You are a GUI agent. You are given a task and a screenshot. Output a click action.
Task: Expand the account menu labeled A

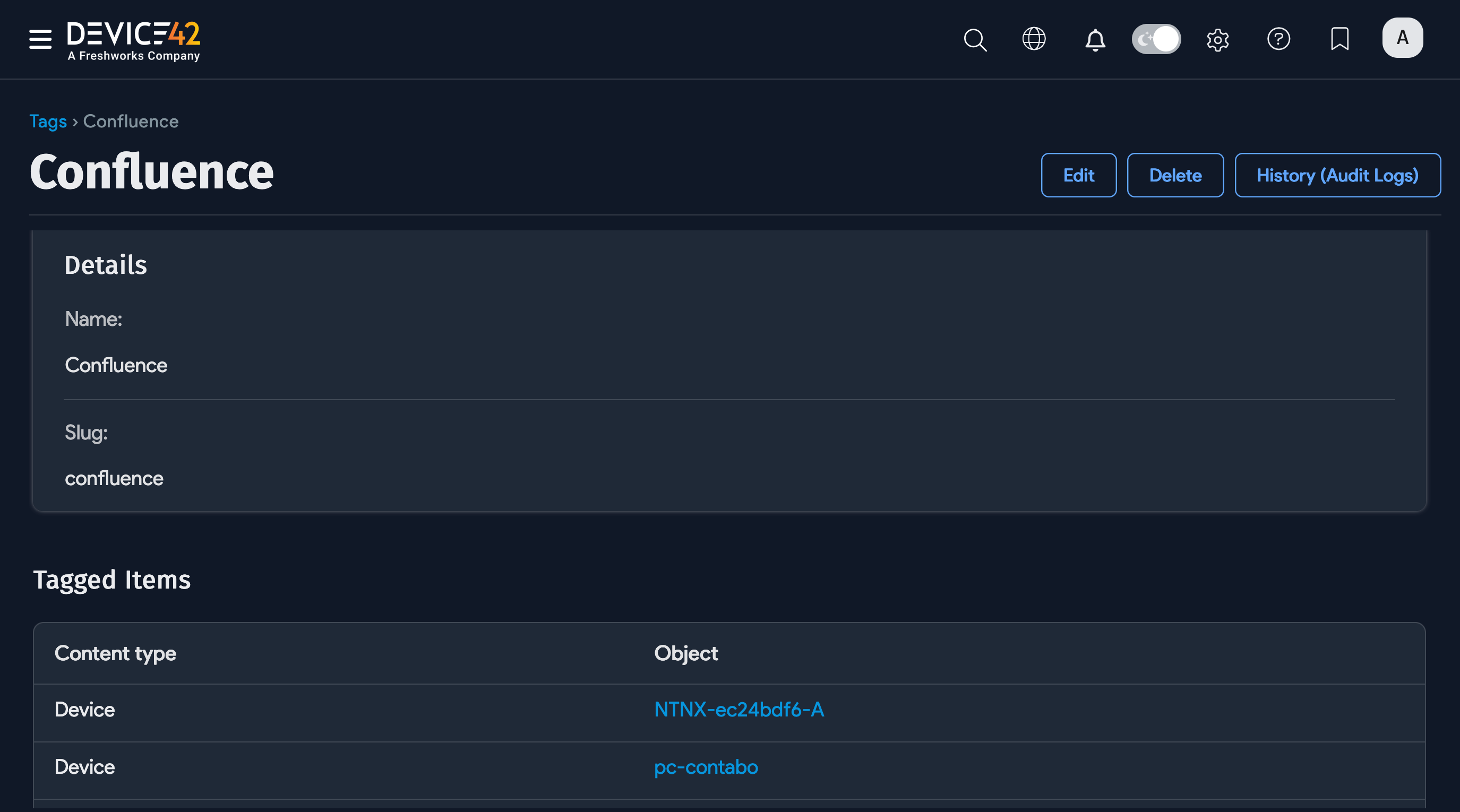(x=1403, y=37)
